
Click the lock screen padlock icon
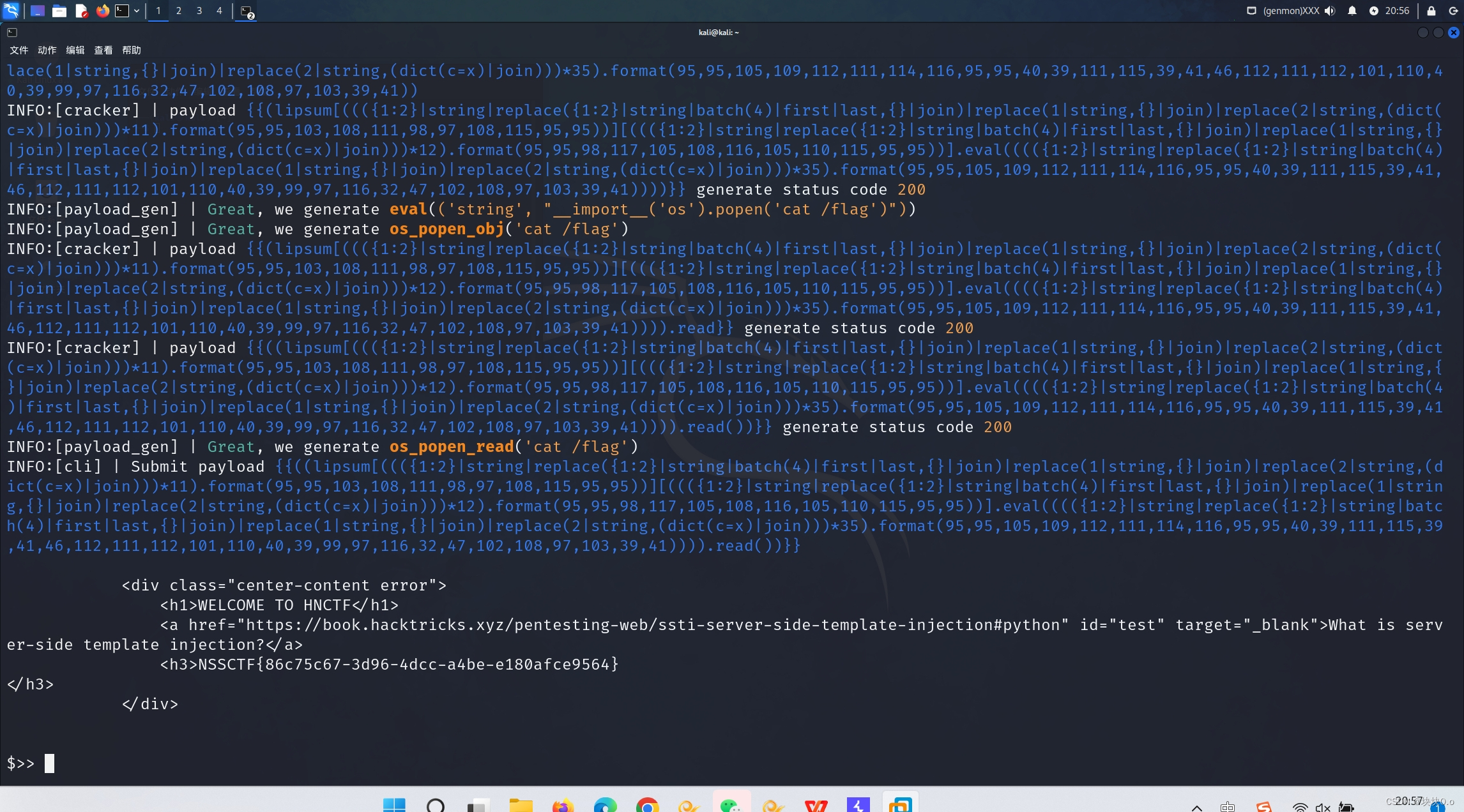coord(1431,10)
